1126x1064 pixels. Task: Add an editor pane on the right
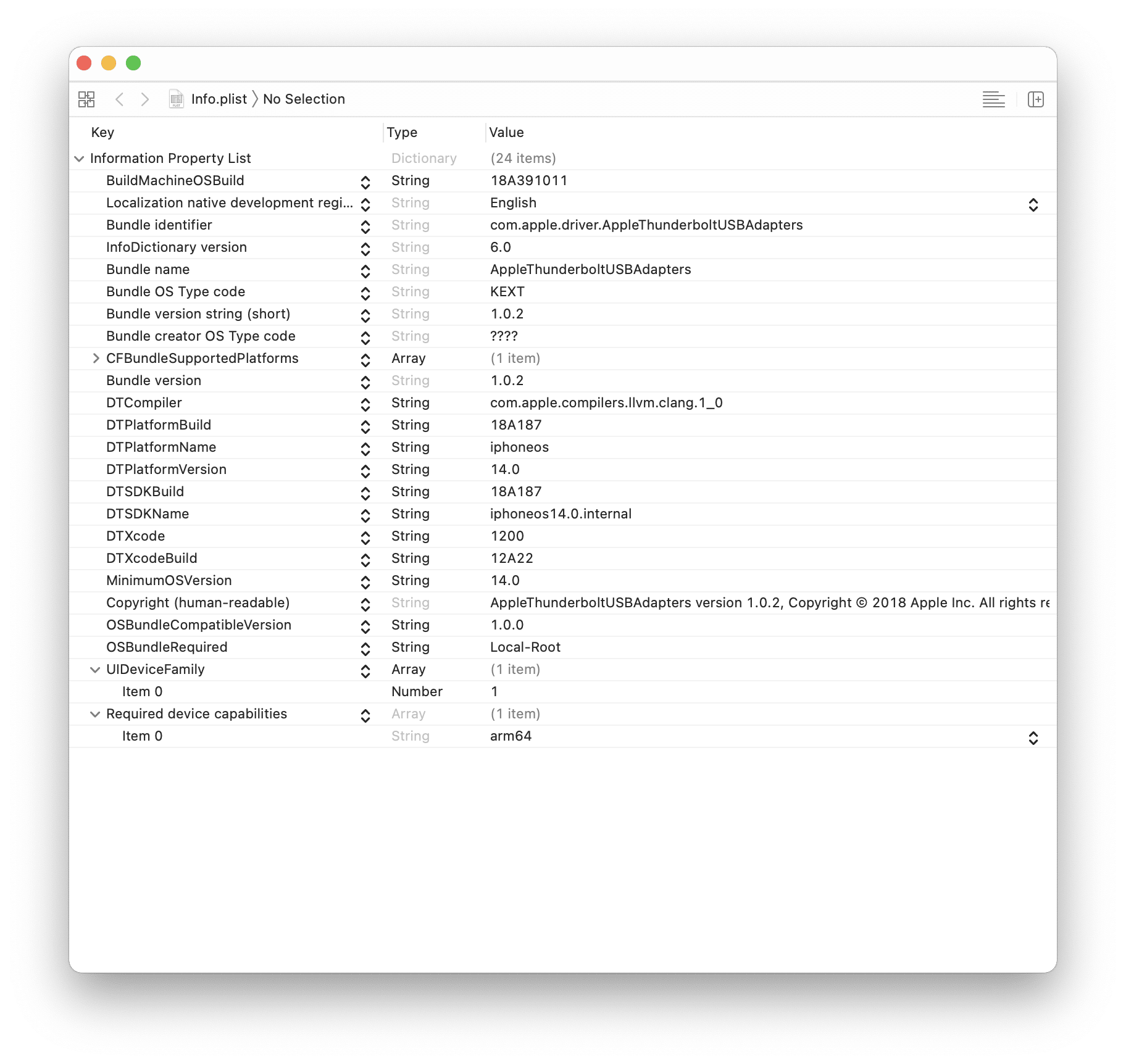[x=1035, y=99]
